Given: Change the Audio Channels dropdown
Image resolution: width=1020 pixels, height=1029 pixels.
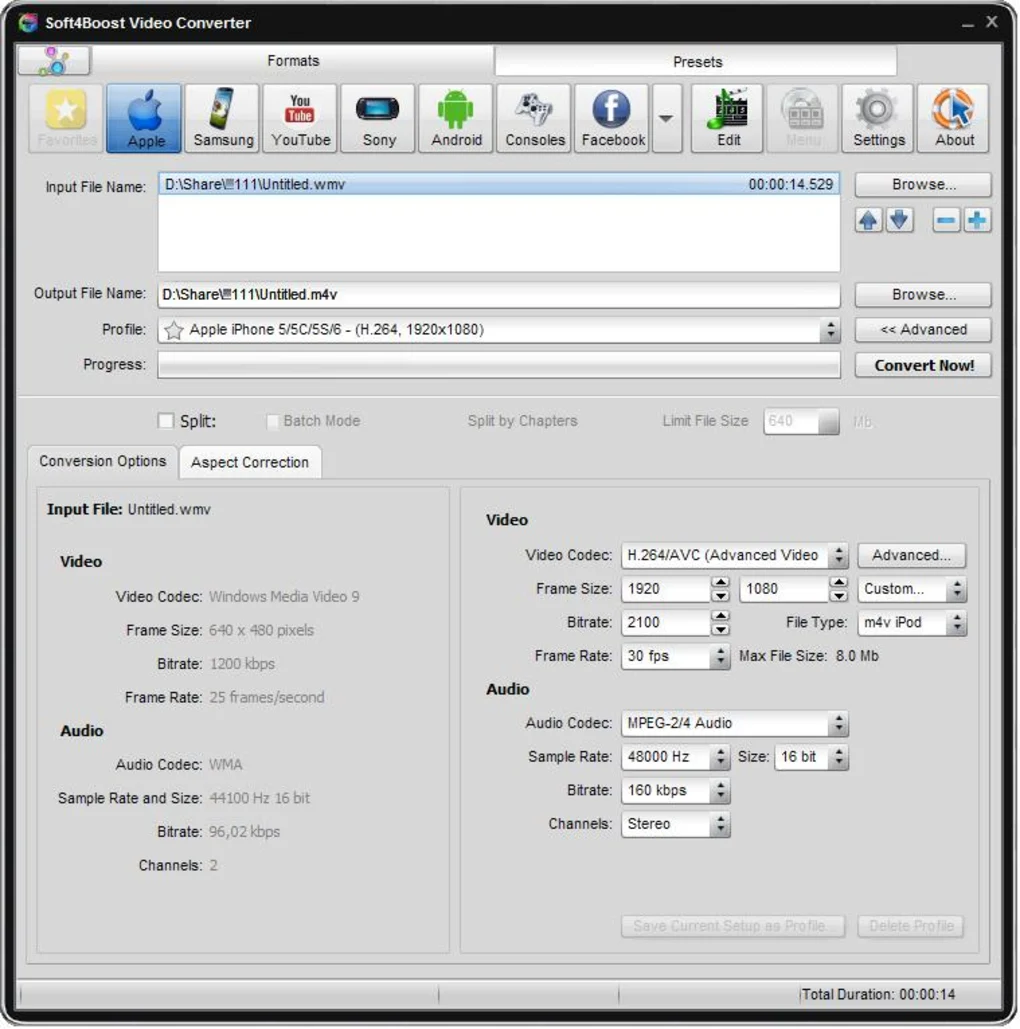Looking at the screenshot, I should 719,824.
